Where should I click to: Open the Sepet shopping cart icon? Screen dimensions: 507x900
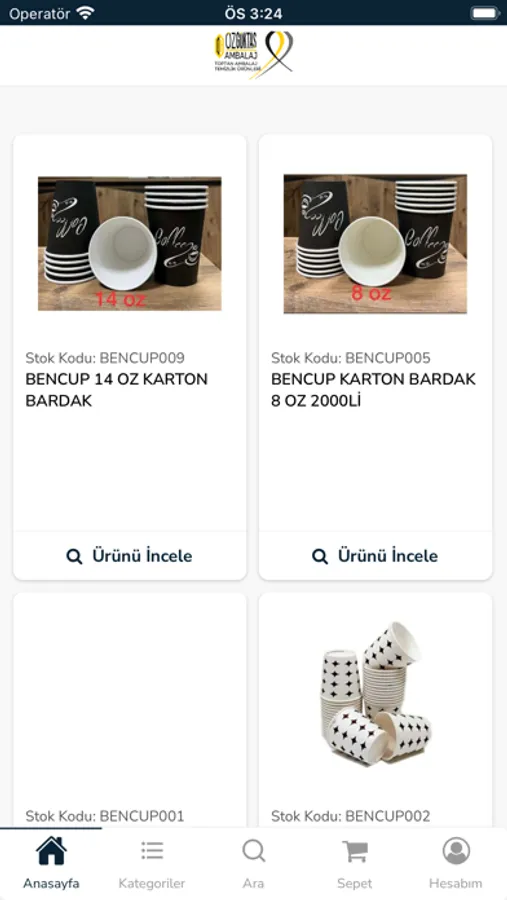(x=355, y=851)
